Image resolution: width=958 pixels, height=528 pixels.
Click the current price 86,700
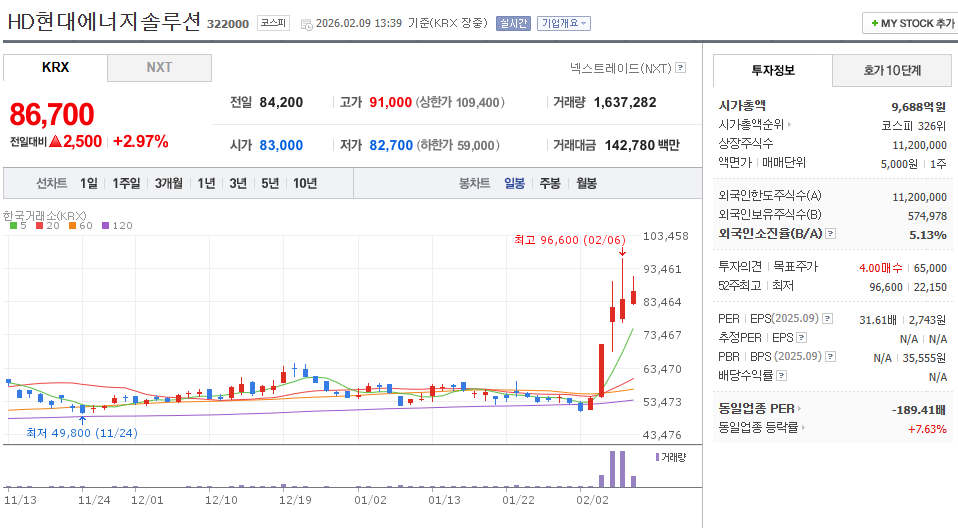(52, 114)
